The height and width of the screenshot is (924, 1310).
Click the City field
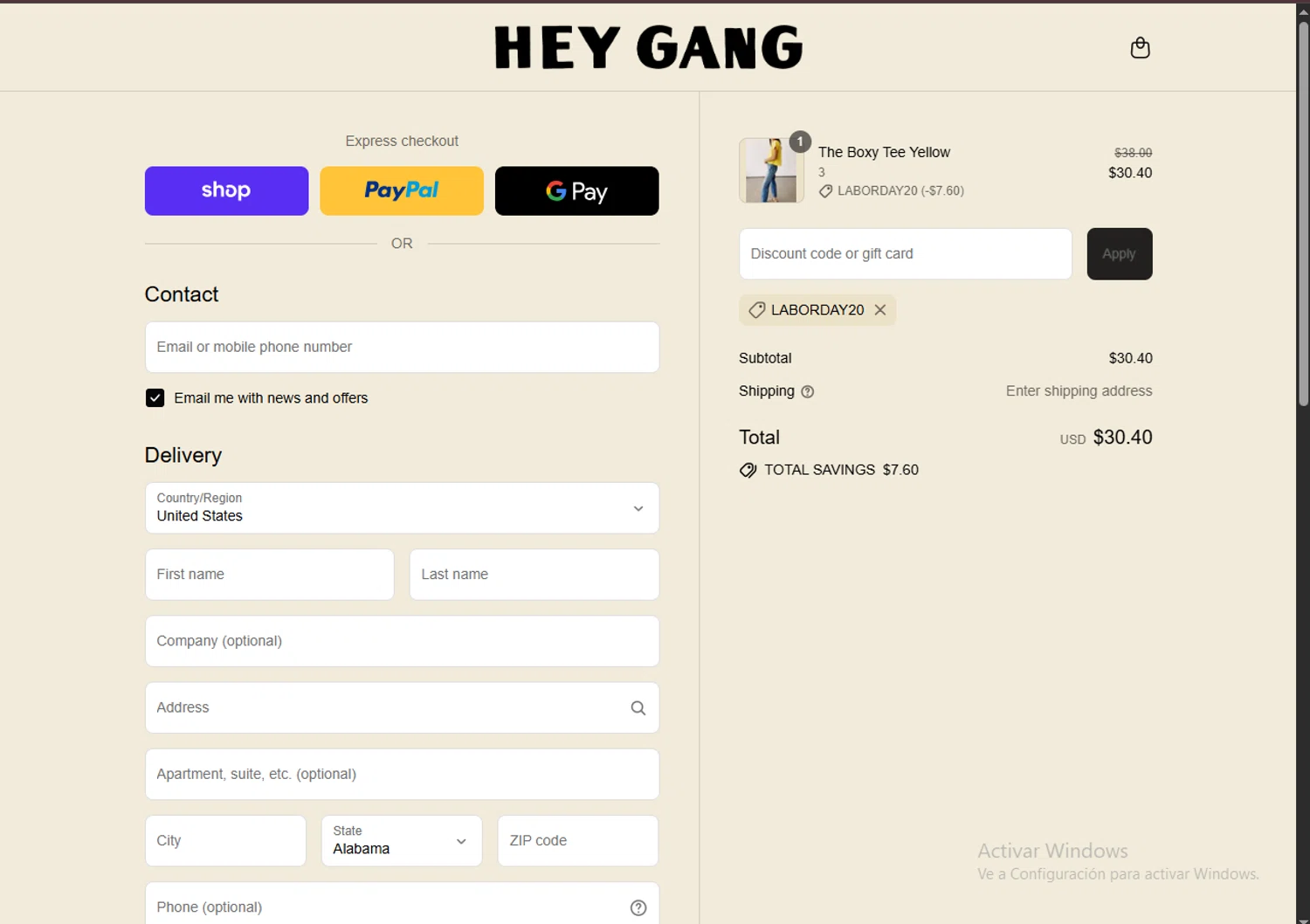click(225, 840)
